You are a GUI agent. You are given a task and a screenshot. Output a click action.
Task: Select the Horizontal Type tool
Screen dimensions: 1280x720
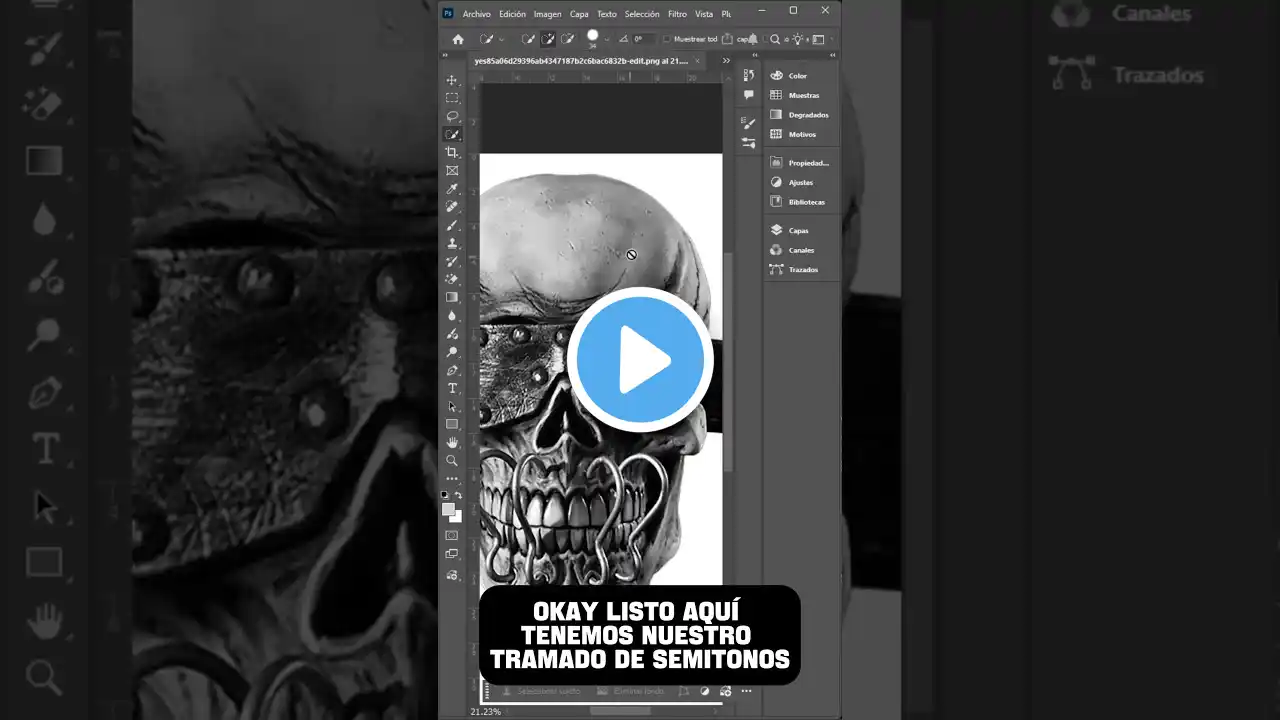[452, 388]
